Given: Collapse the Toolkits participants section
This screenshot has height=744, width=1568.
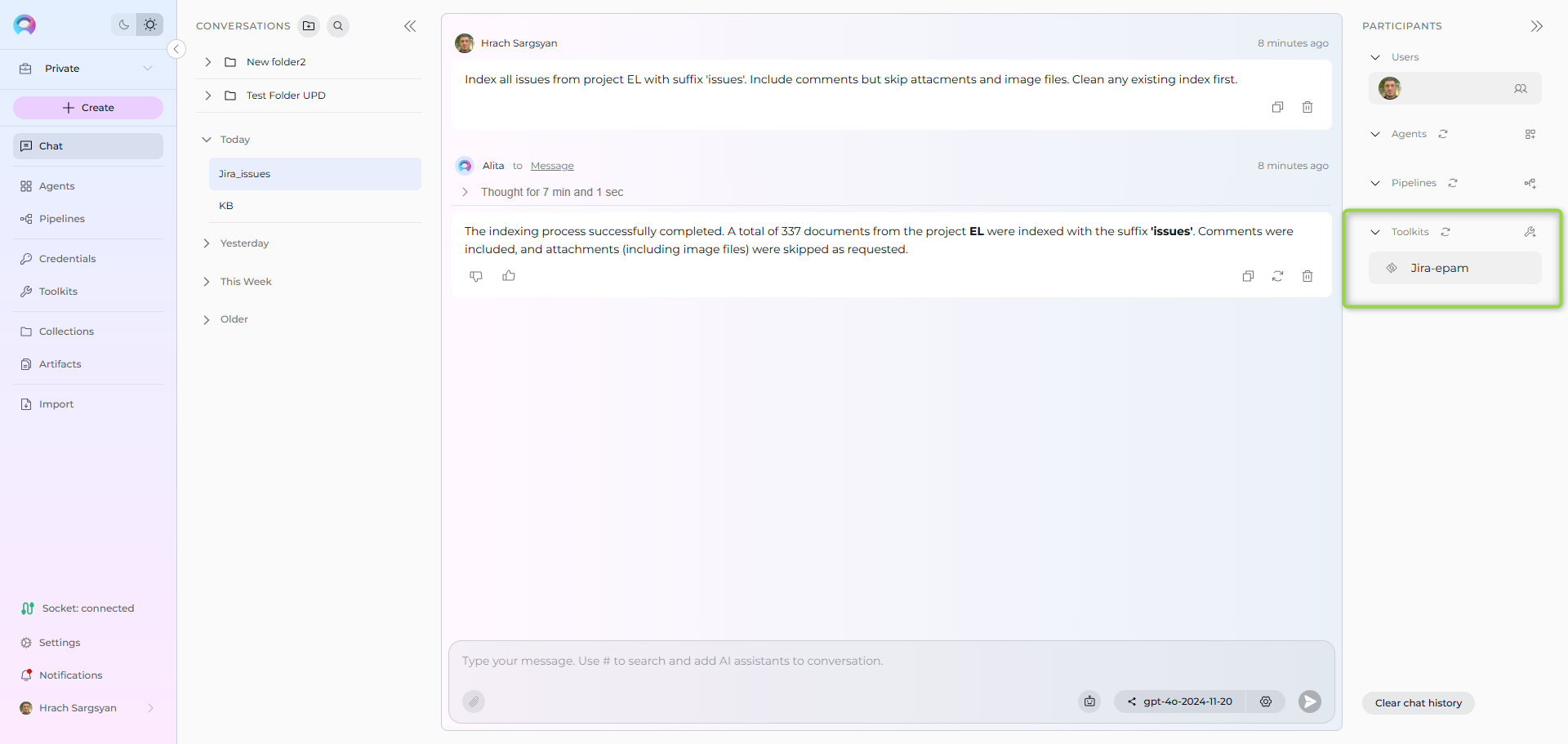Looking at the screenshot, I should pyautogui.click(x=1375, y=232).
